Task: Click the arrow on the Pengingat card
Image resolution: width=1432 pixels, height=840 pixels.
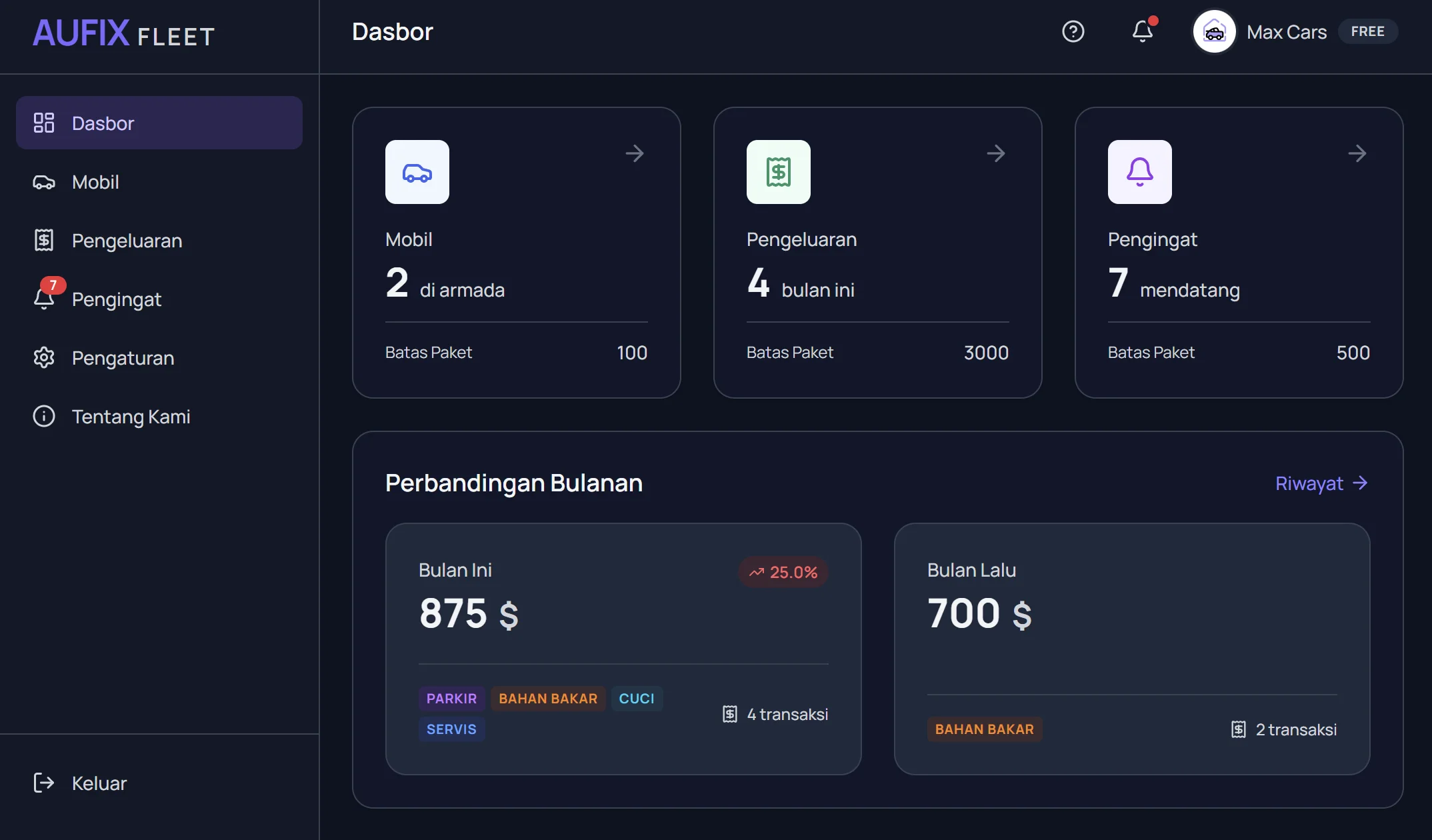Action: (x=1357, y=153)
